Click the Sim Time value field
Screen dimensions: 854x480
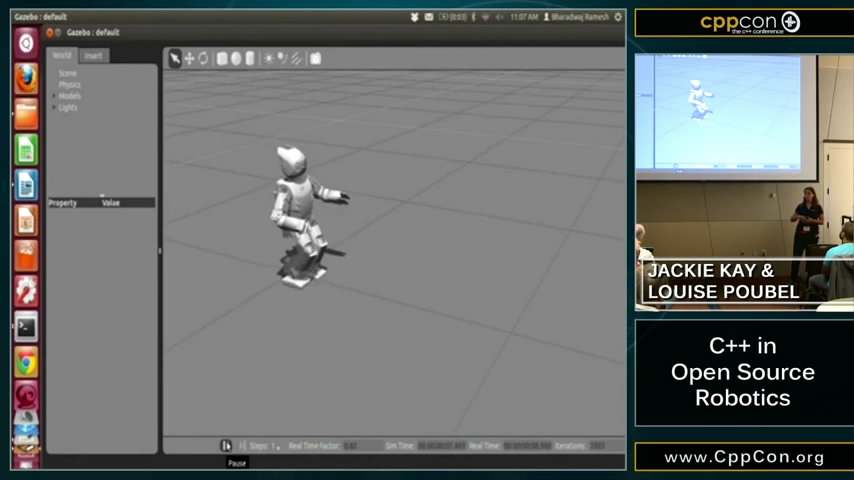coord(441,446)
